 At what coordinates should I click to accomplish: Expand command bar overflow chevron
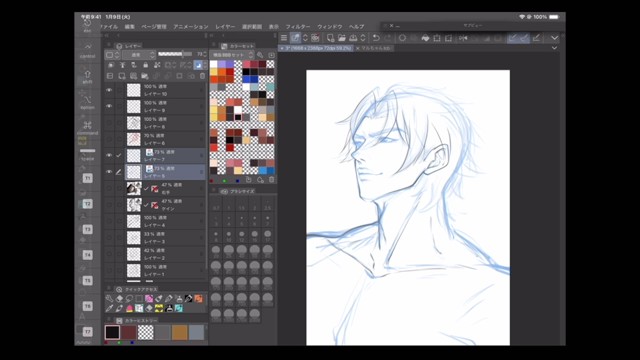tap(554, 38)
